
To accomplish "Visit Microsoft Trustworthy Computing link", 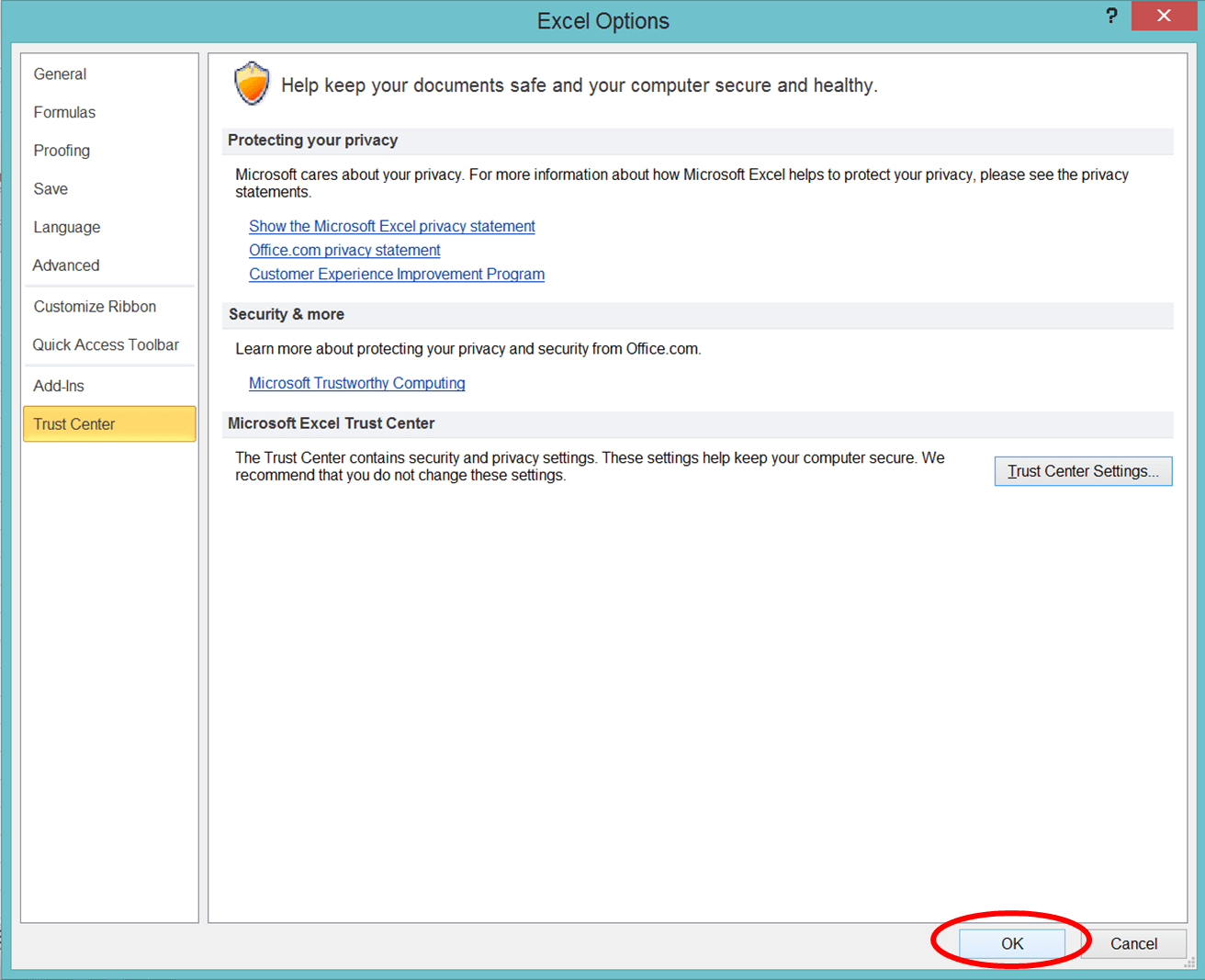I will (357, 383).
